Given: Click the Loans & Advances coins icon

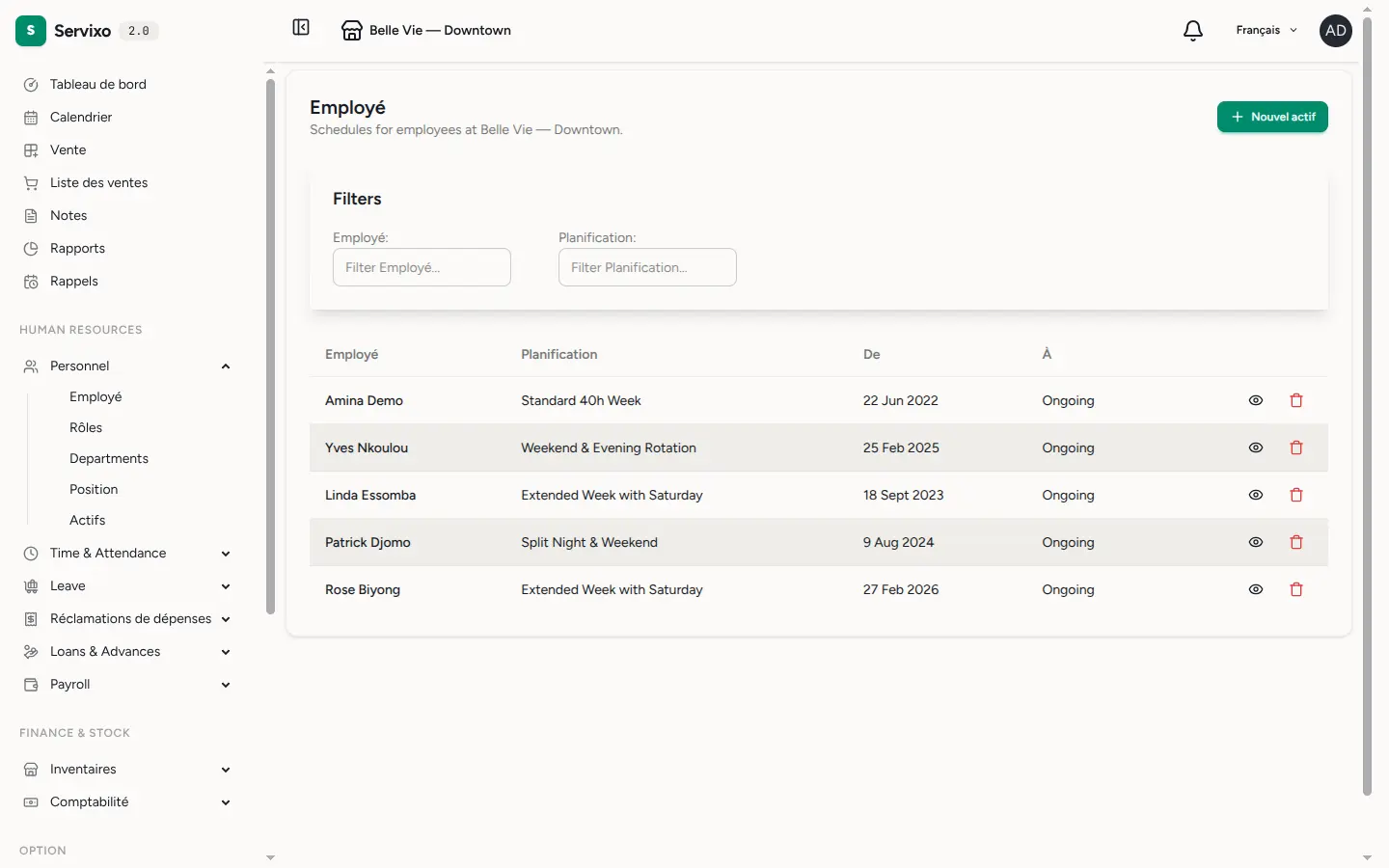Looking at the screenshot, I should (31, 652).
